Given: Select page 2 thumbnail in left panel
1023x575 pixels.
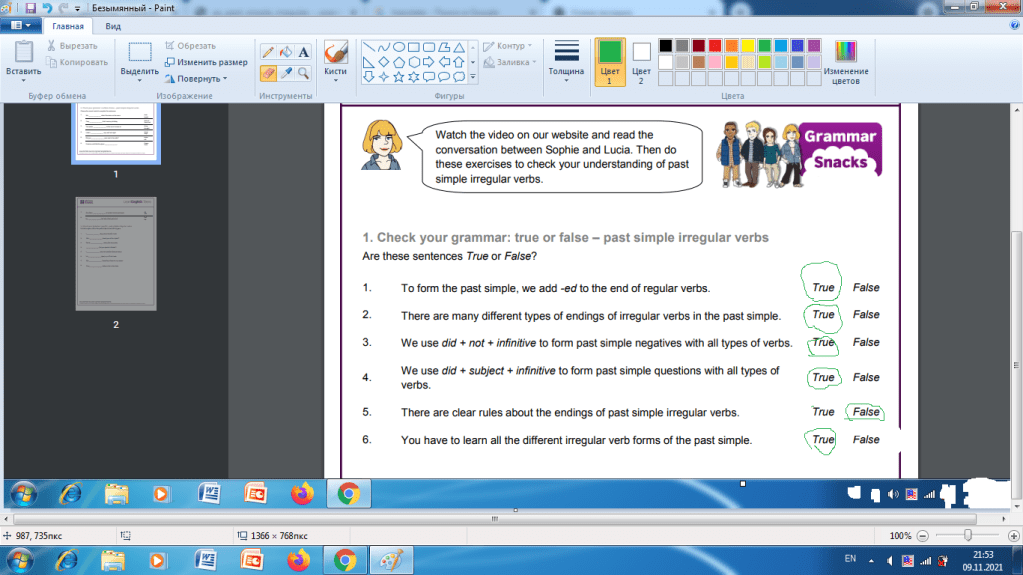Looking at the screenshot, I should [115, 254].
